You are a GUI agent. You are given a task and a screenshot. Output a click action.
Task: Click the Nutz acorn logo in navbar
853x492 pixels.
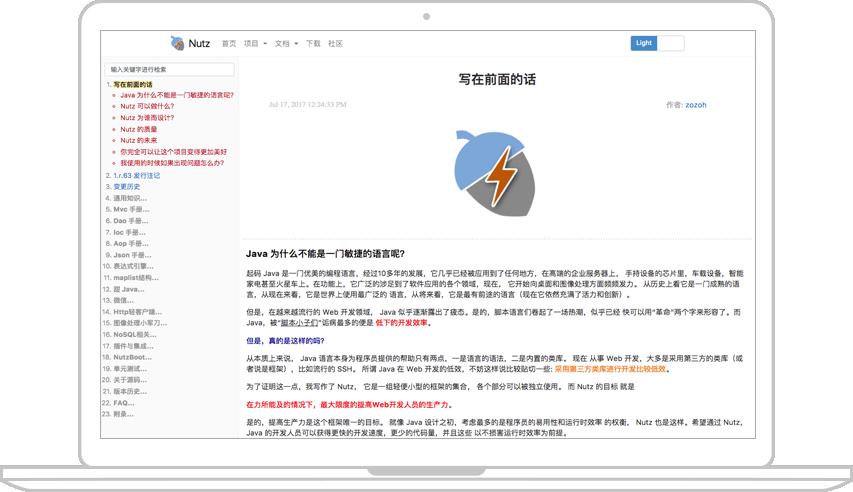click(x=177, y=43)
